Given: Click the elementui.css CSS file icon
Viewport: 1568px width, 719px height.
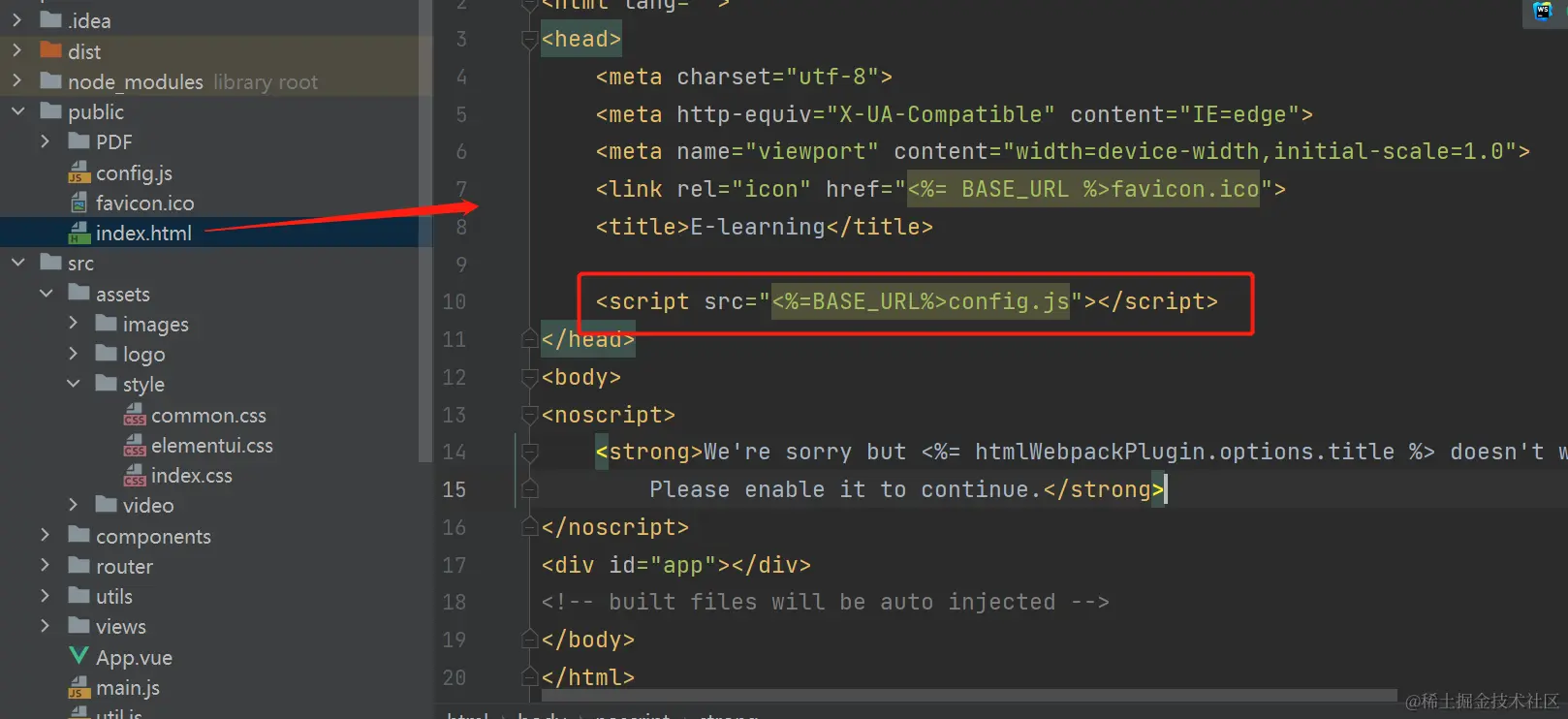Looking at the screenshot, I should coord(135,445).
